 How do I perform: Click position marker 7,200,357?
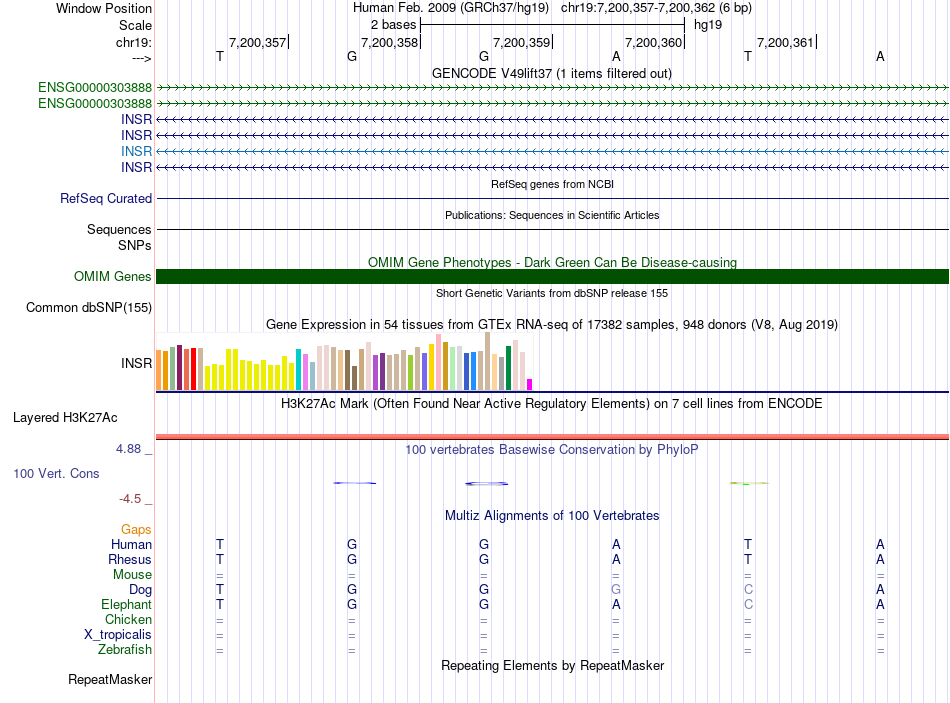pyautogui.click(x=257, y=42)
